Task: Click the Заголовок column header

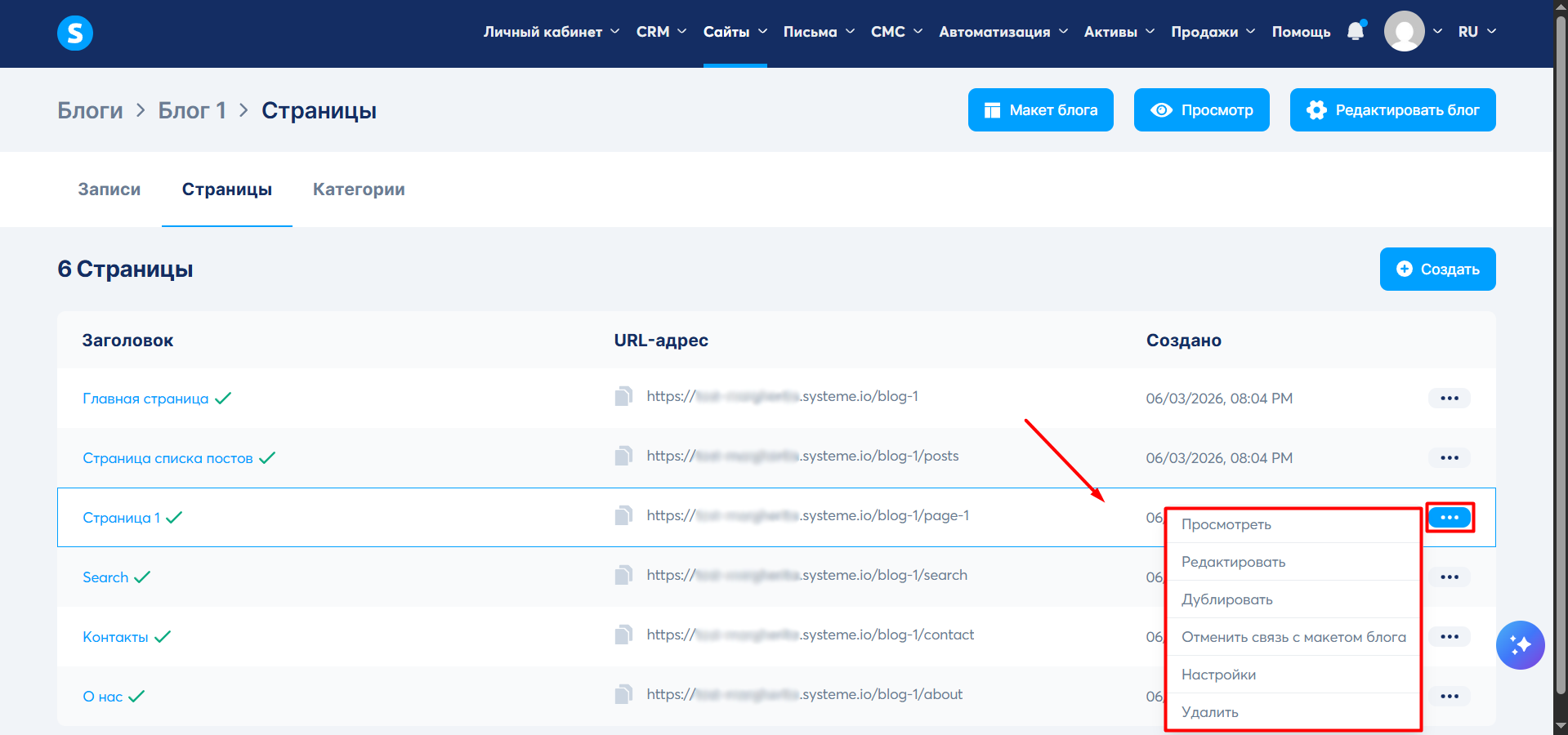Action: (127, 341)
